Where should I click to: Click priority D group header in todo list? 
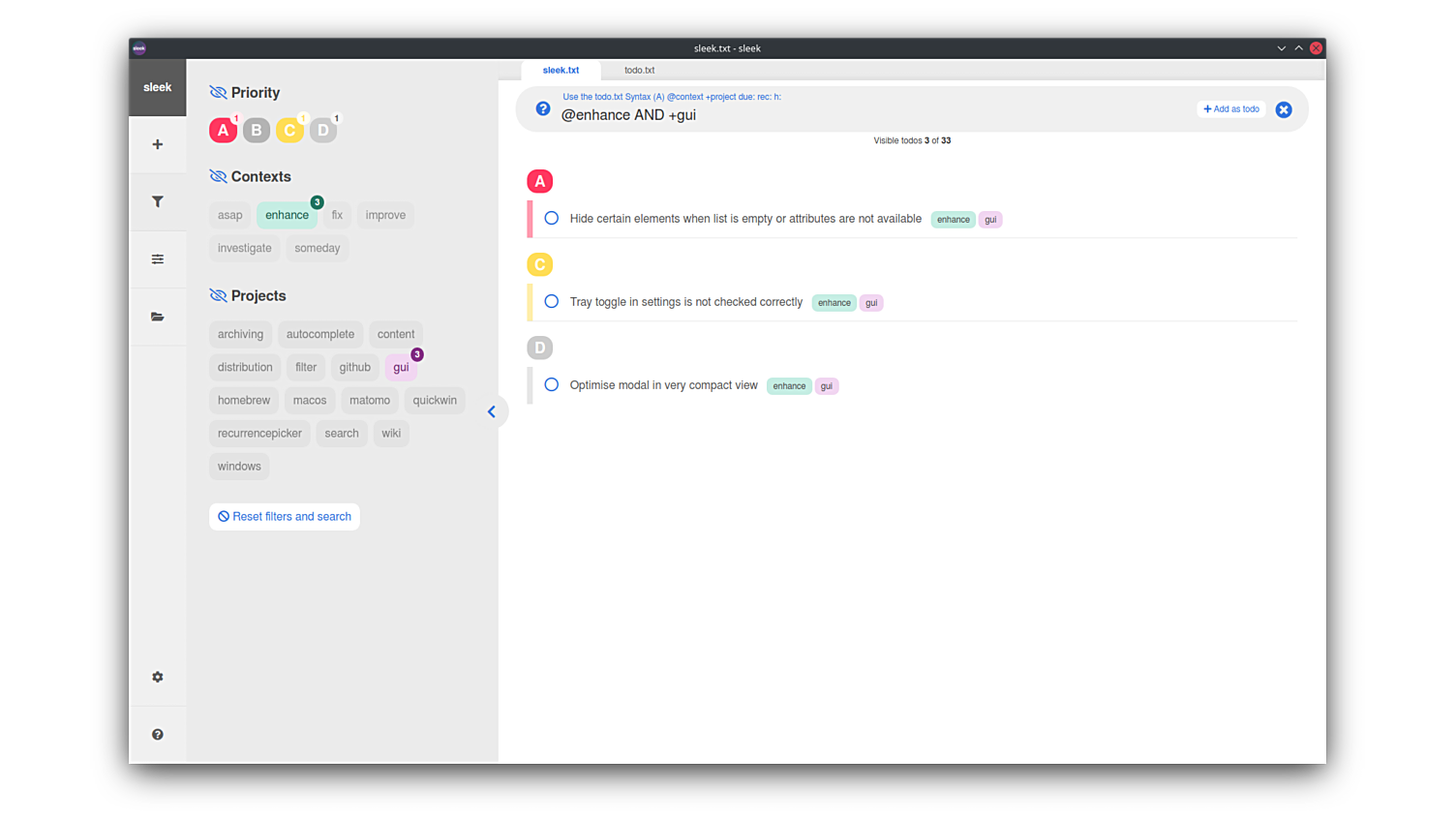(540, 348)
